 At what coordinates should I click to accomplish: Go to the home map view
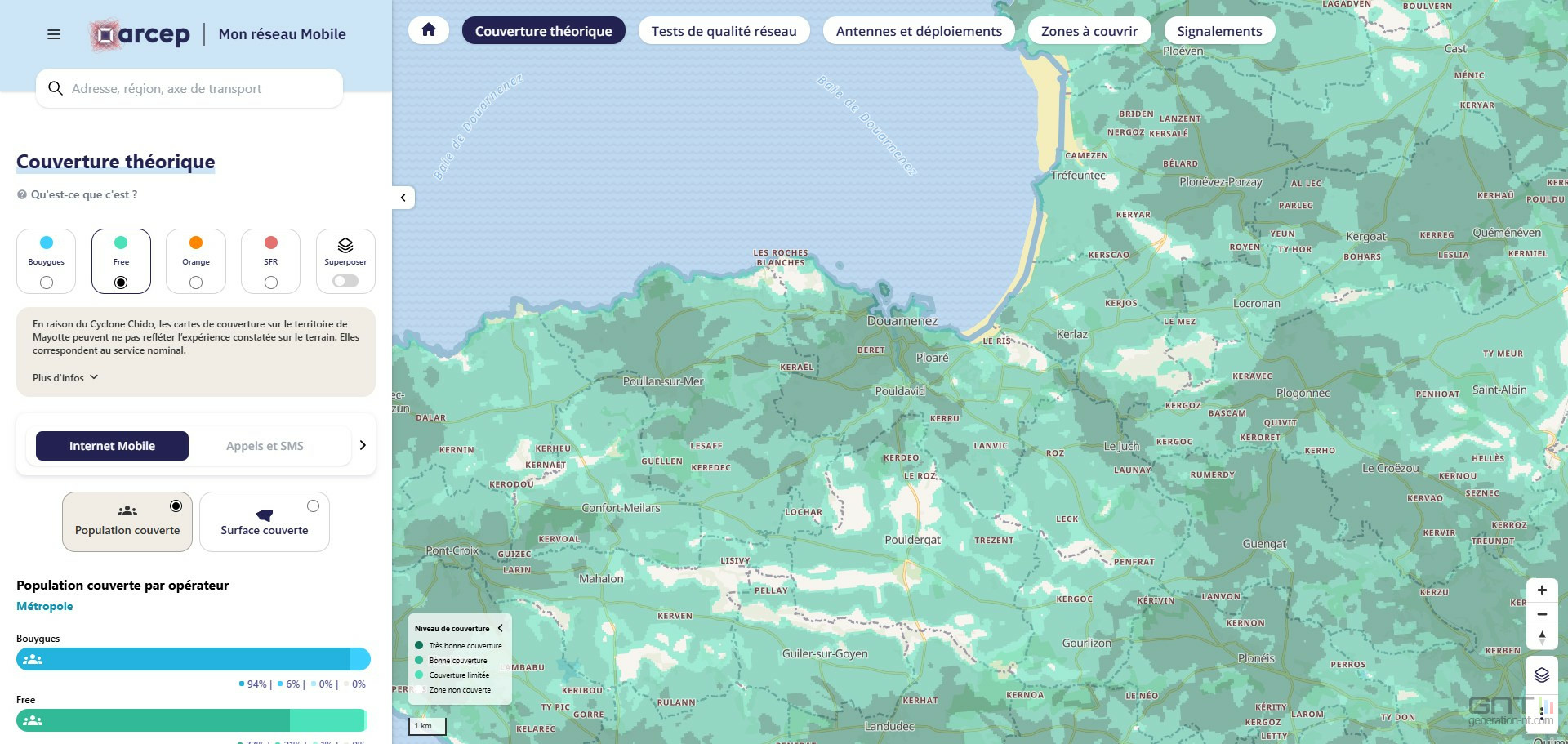(x=429, y=31)
